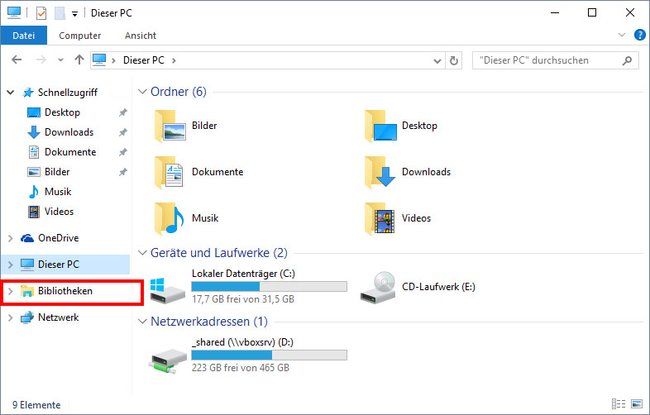Collapse the Geräte und Laufwerke group
The height and width of the screenshot is (415, 650).
[x=142, y=253]
